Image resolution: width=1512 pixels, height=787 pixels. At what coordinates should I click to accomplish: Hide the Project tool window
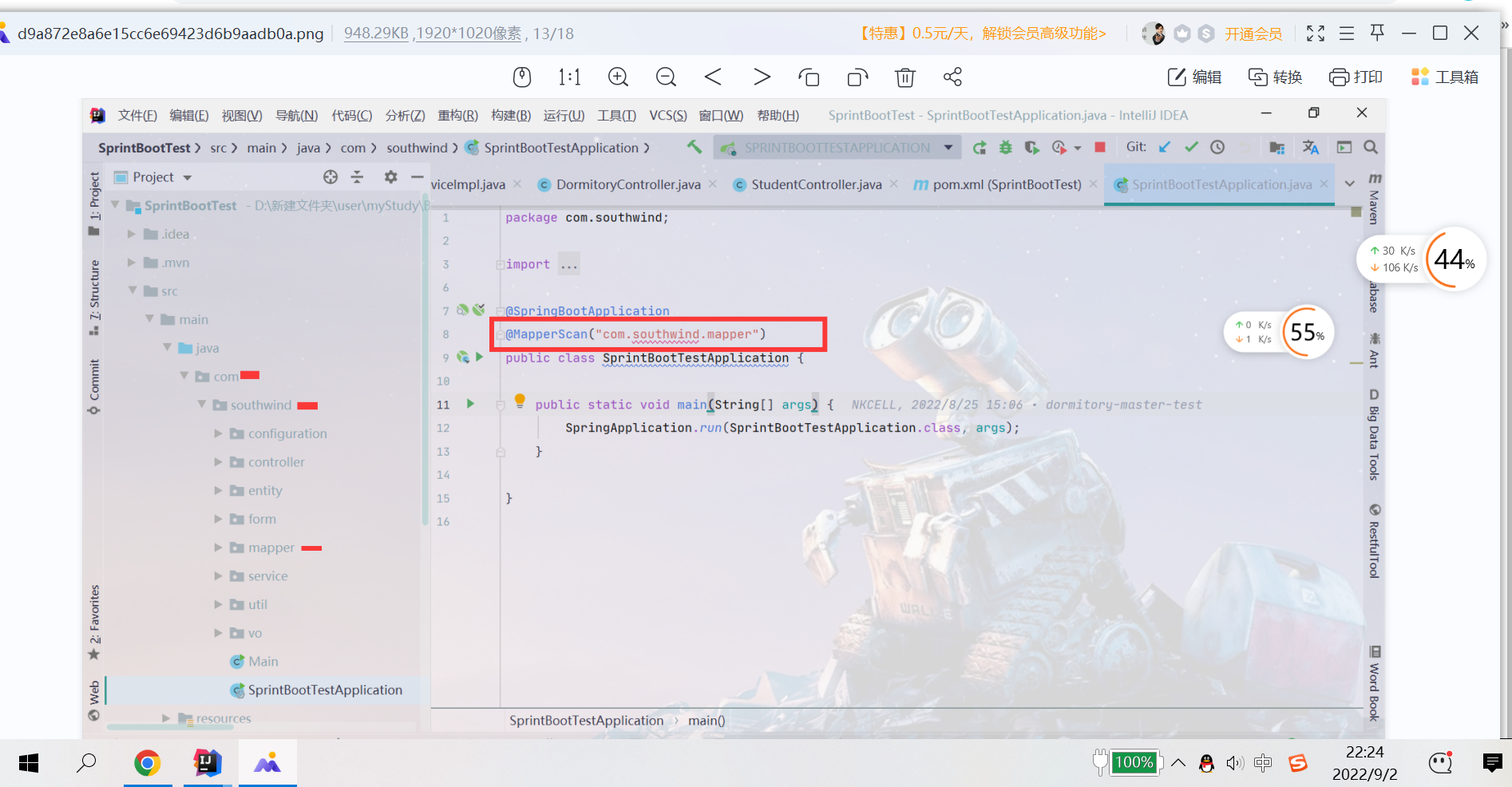point(417,176)
